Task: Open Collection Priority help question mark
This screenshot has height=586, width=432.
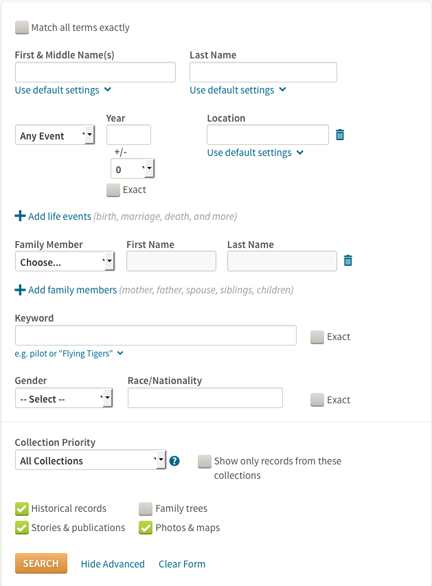Action: (175, 461)
